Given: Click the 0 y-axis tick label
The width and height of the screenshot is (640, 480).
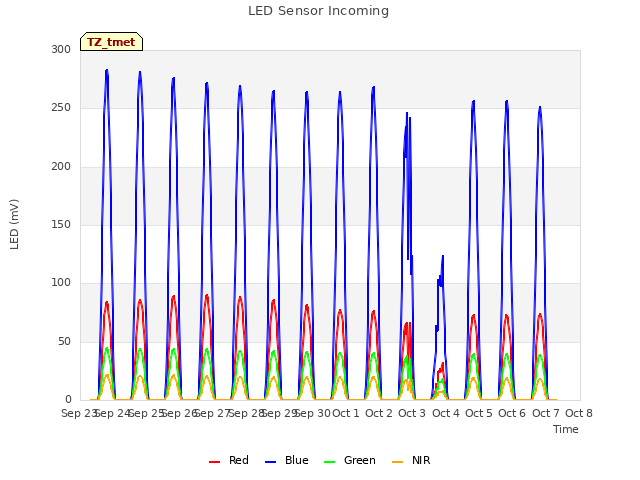Looking at the screenshot, I should 68,400.
